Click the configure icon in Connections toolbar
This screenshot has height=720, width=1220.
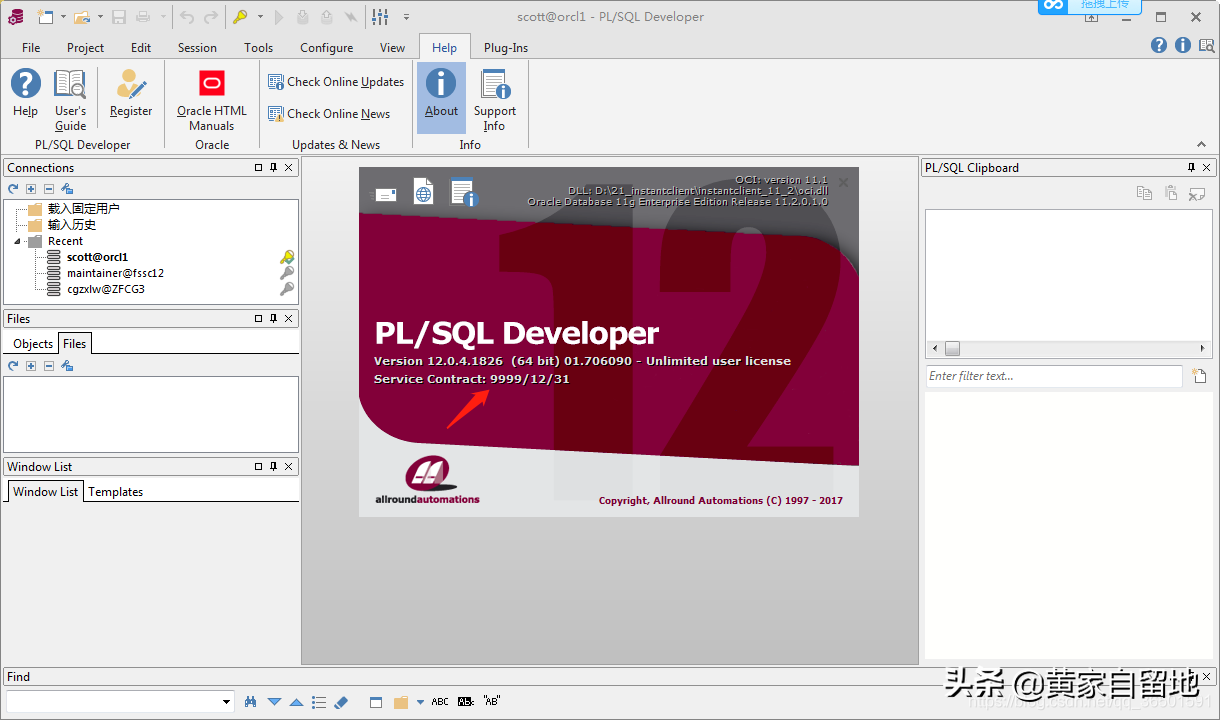(x=67, y=189)
